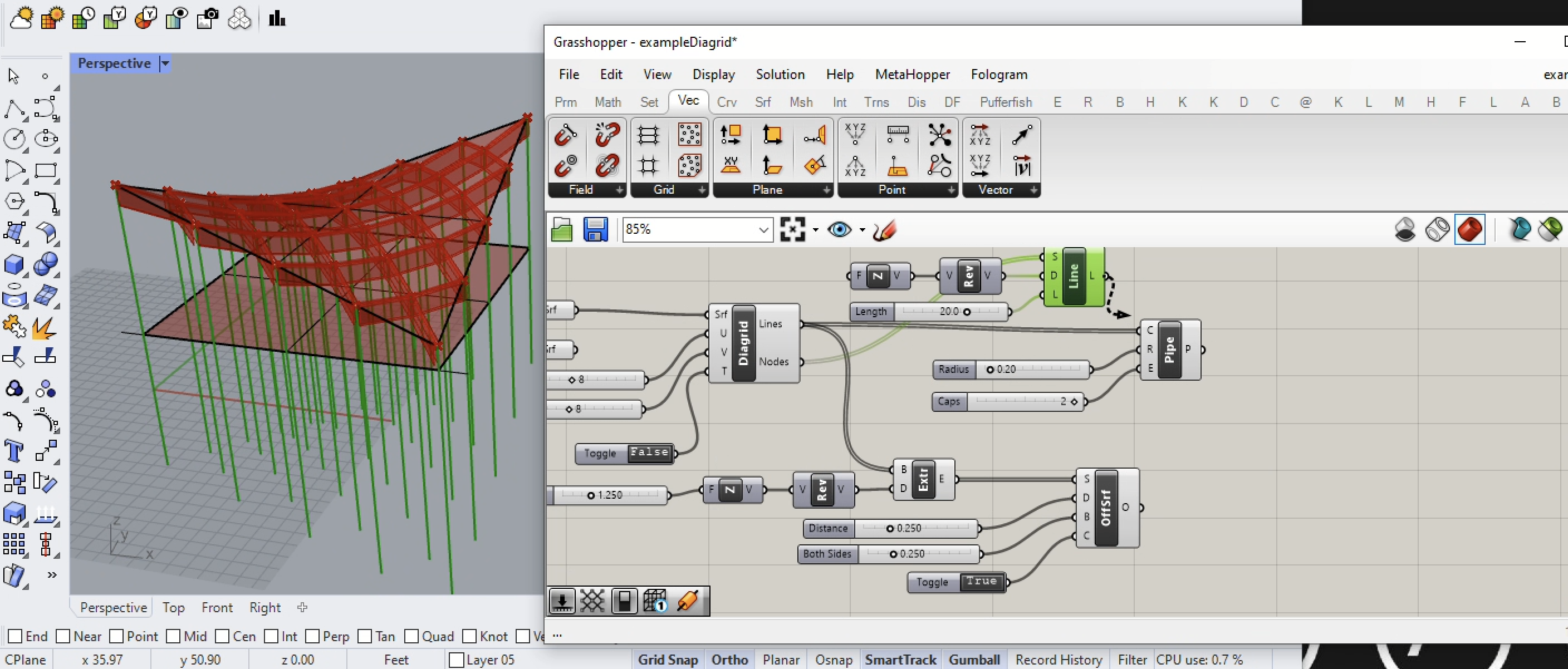Open the Solution menu

pyautogui.click(x=780, y=74)
